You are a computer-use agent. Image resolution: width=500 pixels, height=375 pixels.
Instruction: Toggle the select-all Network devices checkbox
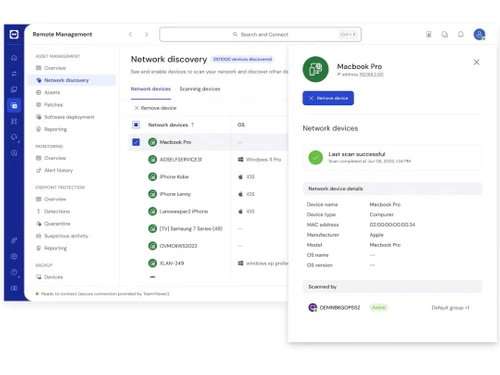pyautogui.click(x=136, y=125)
